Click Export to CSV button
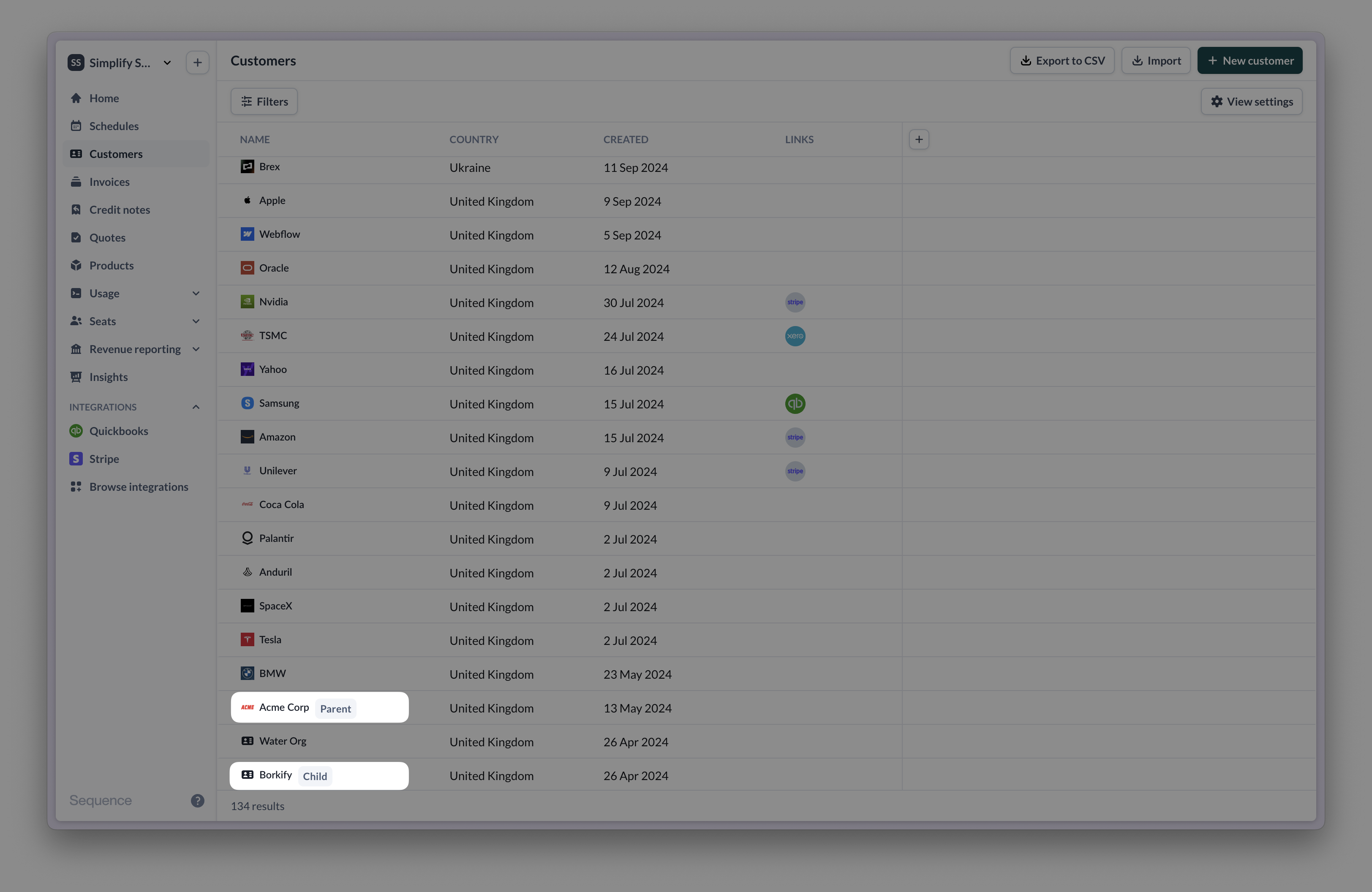The image size is (1372, 892). coord(1062,60)
